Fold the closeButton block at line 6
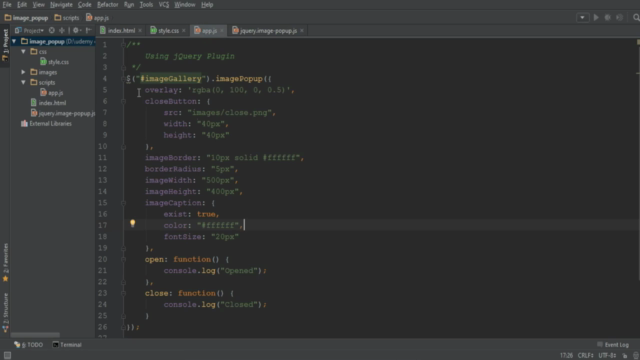 tap(123, 101)
